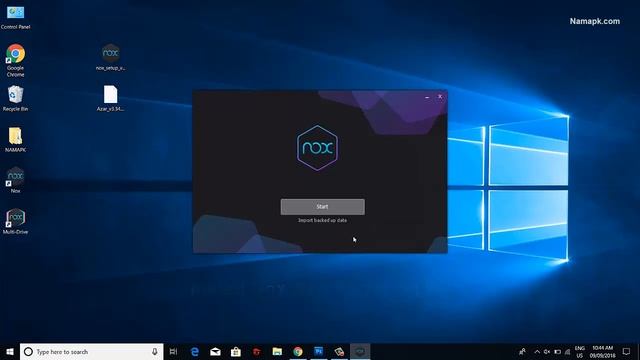Open the Mail app from taskbar
640x360 pixels.
click(x=216, y=351)
